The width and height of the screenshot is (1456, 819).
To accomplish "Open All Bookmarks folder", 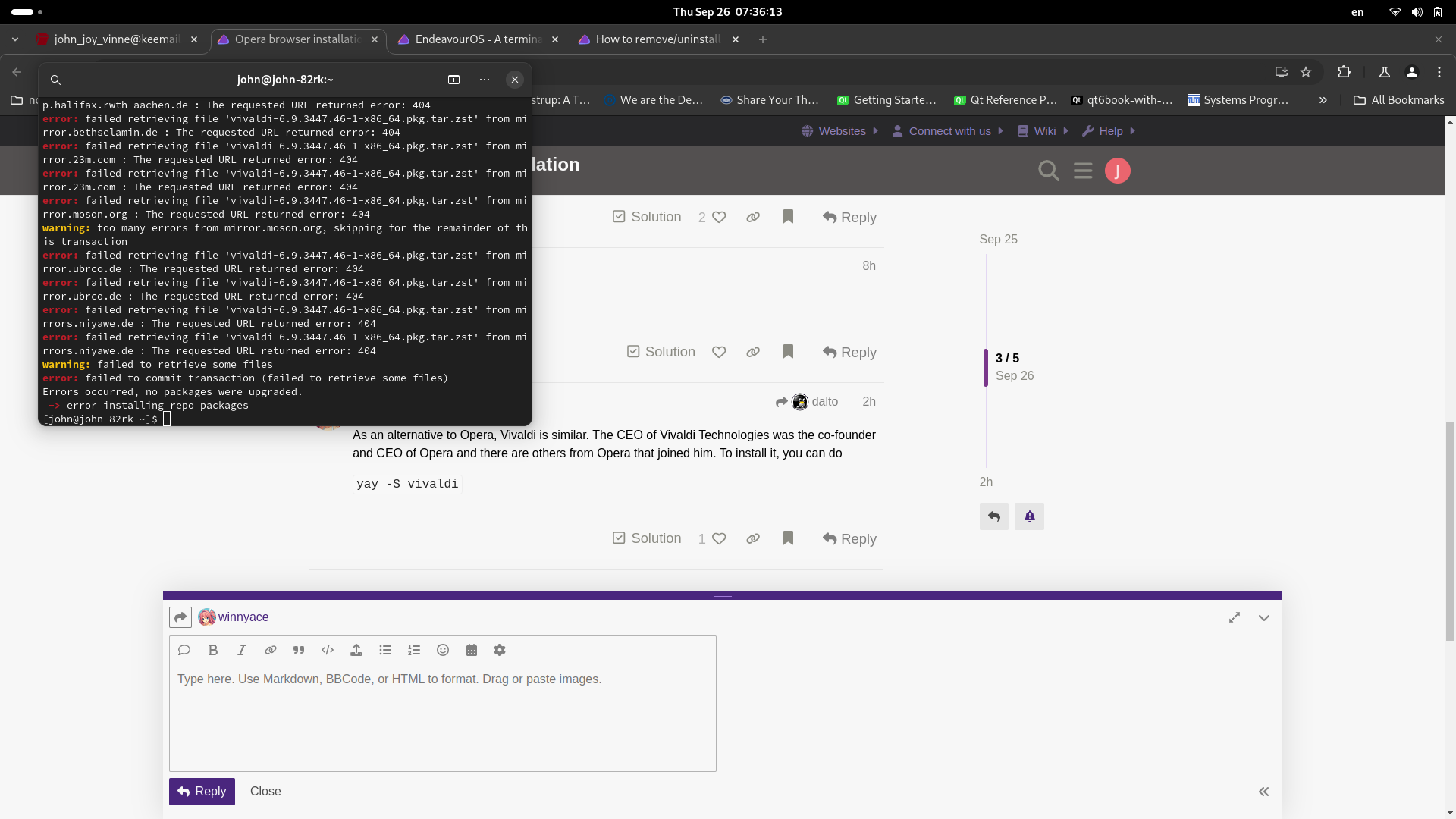I will tap(1399, 100).
